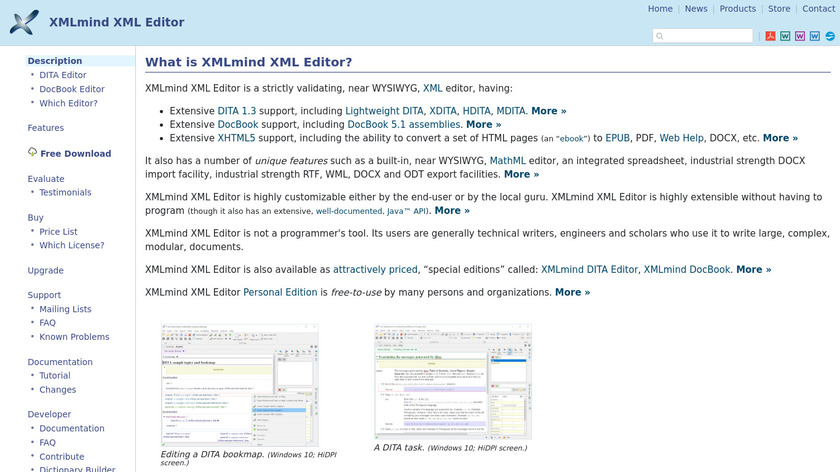Open the blue W product icon
Viewport: 840px width, 472px height.
click(815, 36)
